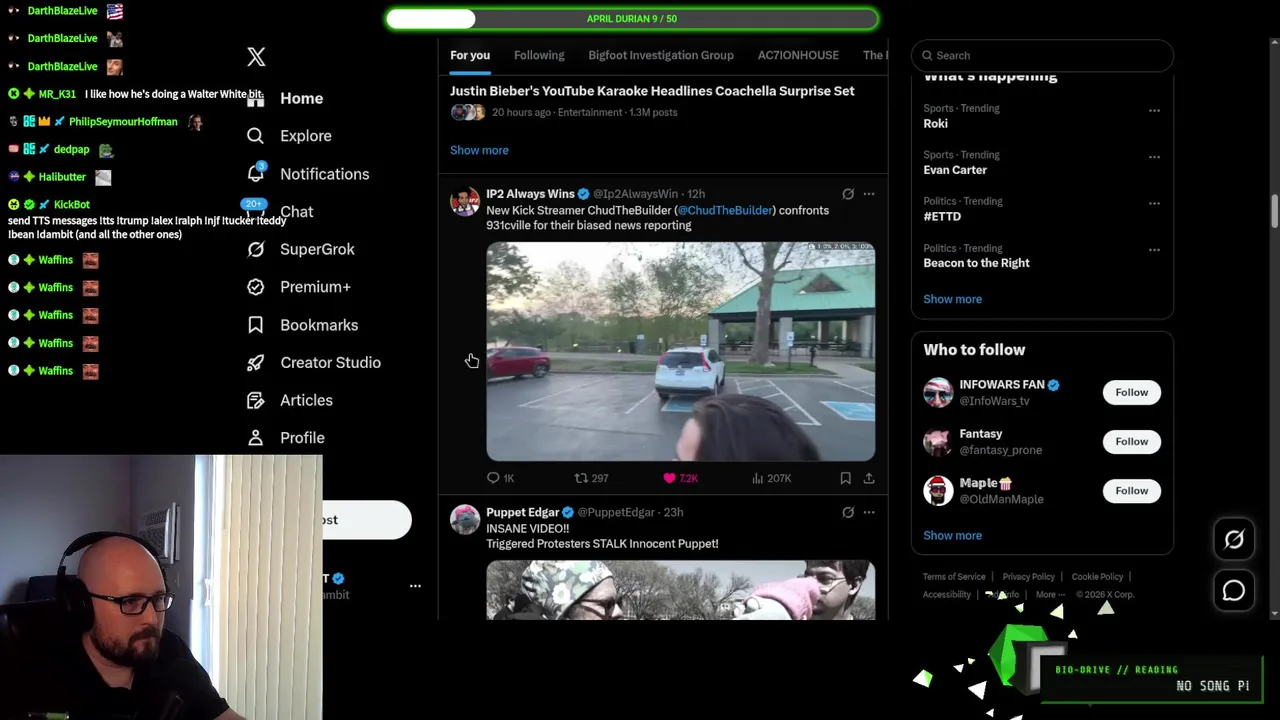
Task: Show more trending topics
Action: (953, 299)
